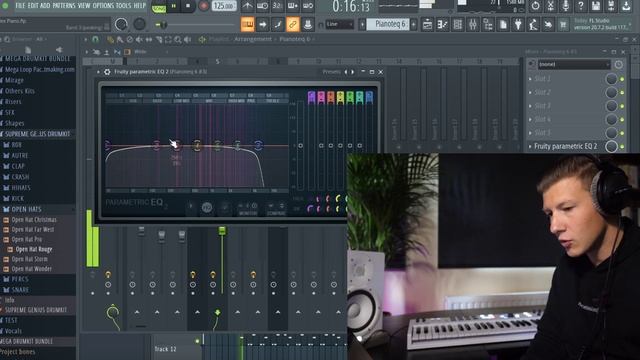
Task: Select the Pianoteq 6 pattern selector
Action: coord(387,24)
